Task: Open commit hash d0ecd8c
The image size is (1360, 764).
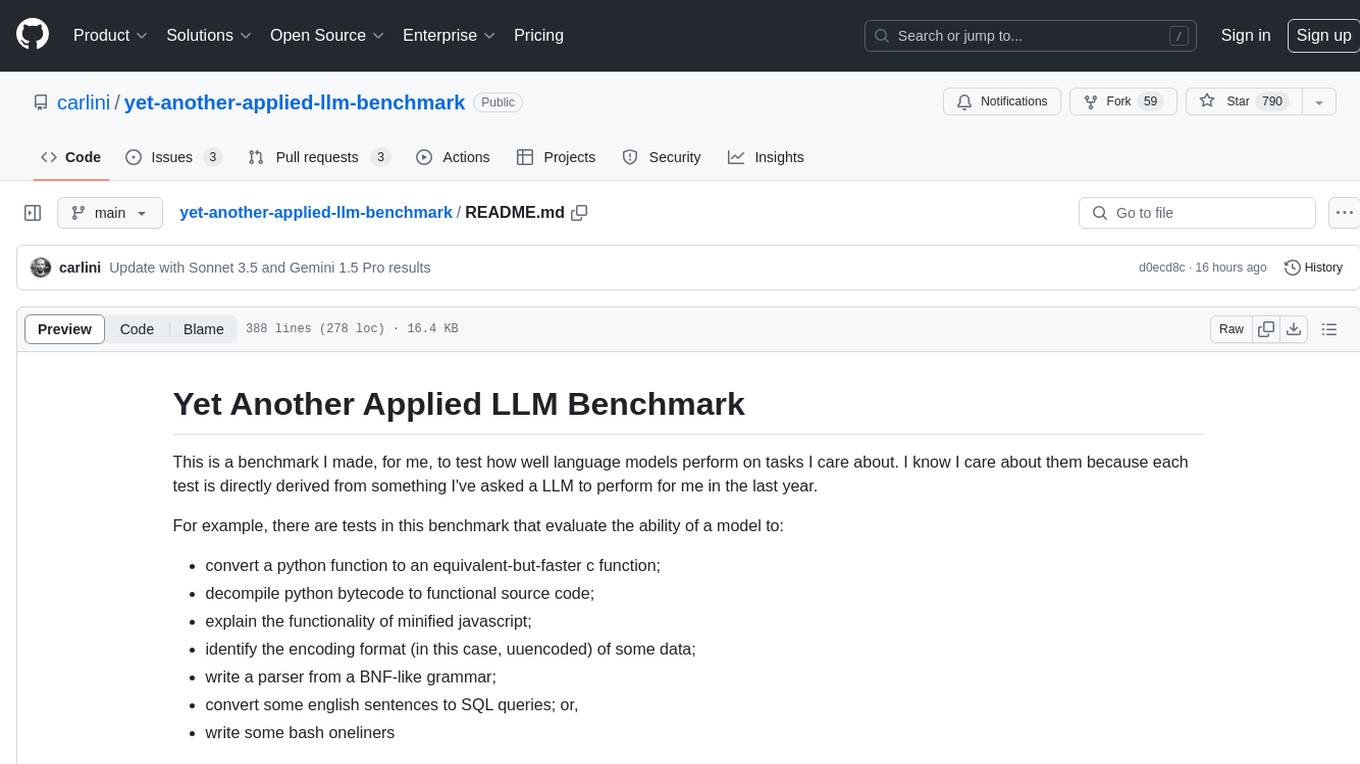Action: [x=1162, y=268]
